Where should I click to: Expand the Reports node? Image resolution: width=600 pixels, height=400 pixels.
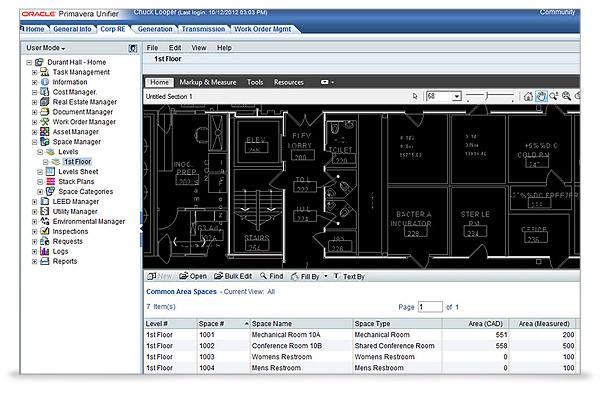(34, 261)
